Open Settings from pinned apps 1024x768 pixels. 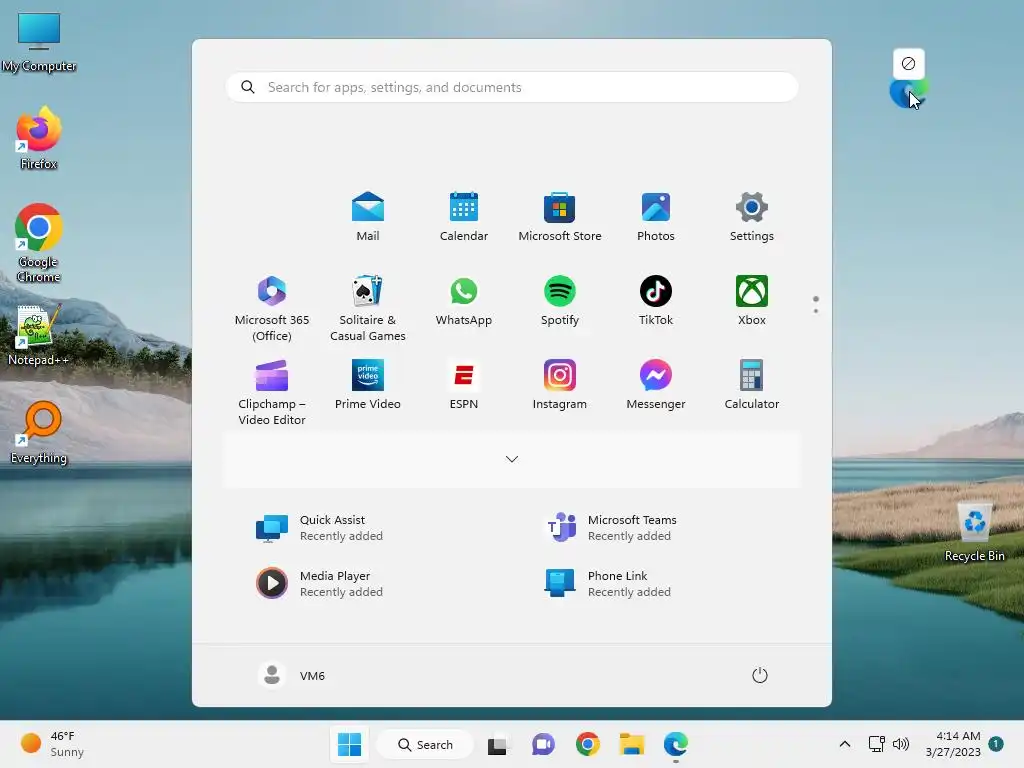coord(752,217)
